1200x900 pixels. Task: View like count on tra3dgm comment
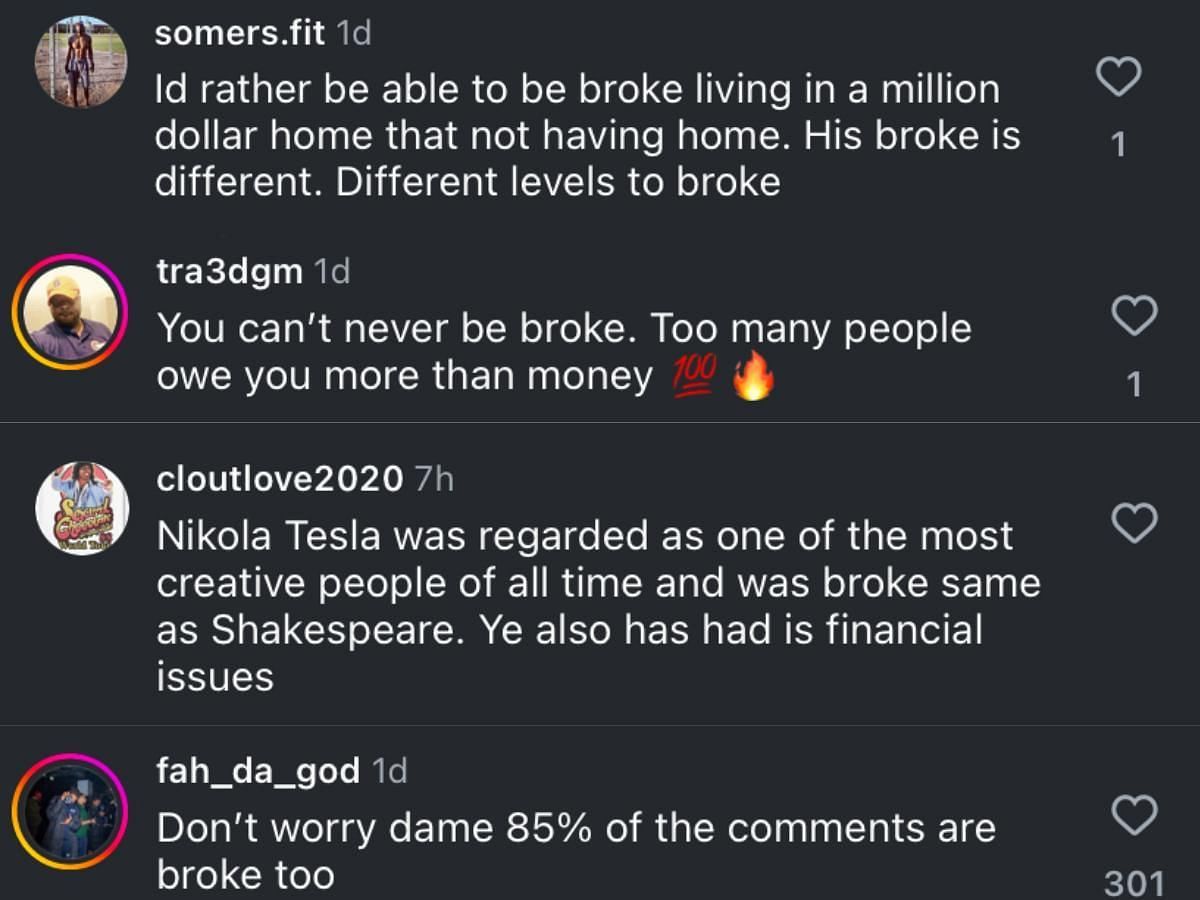(1135, 385)
